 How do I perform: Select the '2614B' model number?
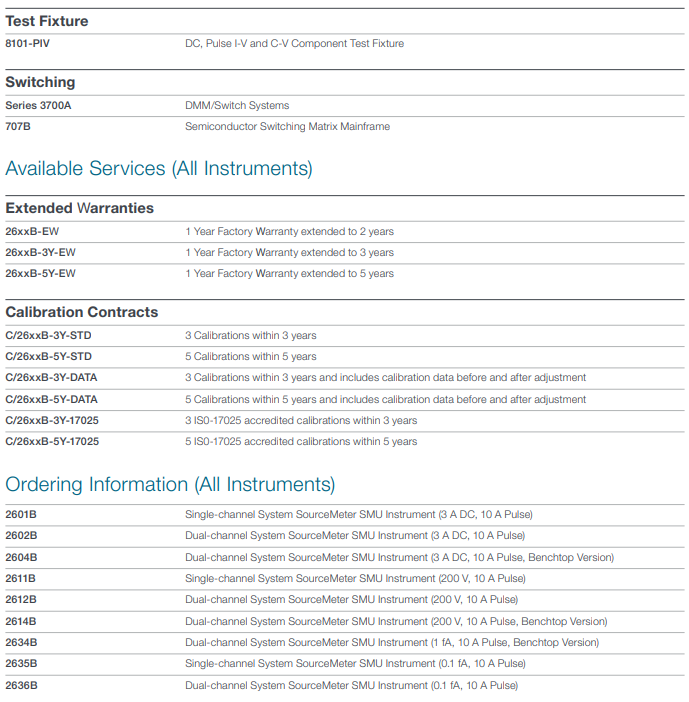pos(21,621)
